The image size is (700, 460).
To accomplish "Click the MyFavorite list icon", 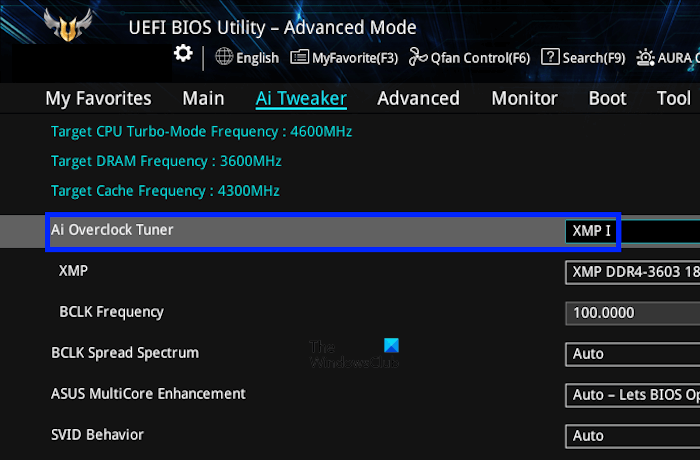I will pyautogui.click(x=299, y=57).
